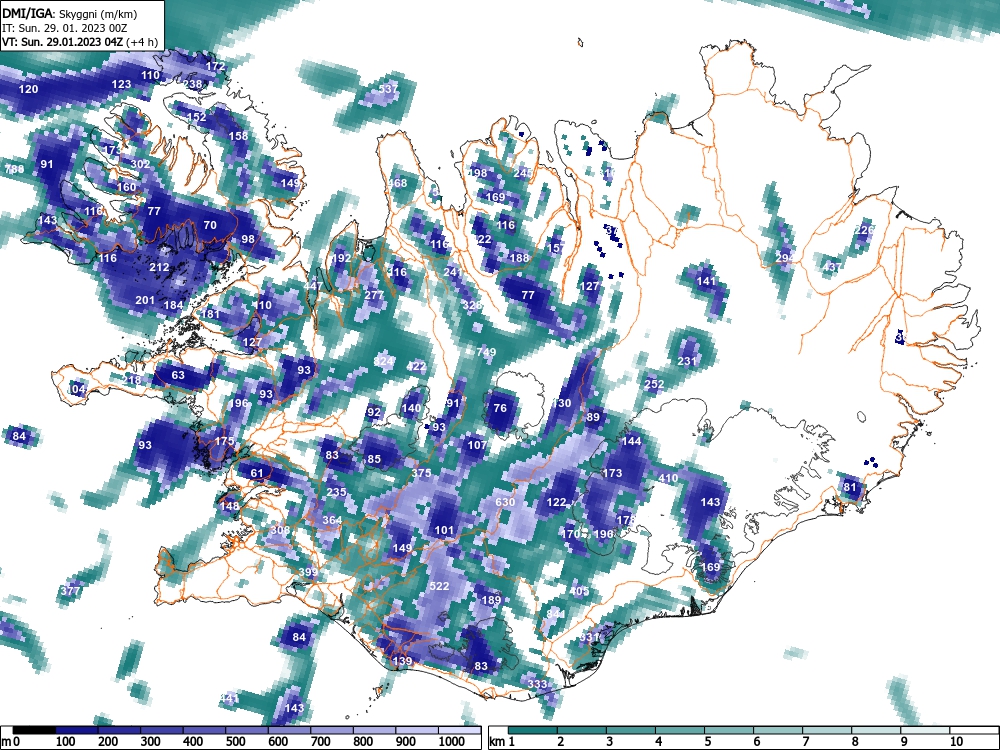Click the visibility value '364' on the map
1000x750 pixels.
(332, 520)
